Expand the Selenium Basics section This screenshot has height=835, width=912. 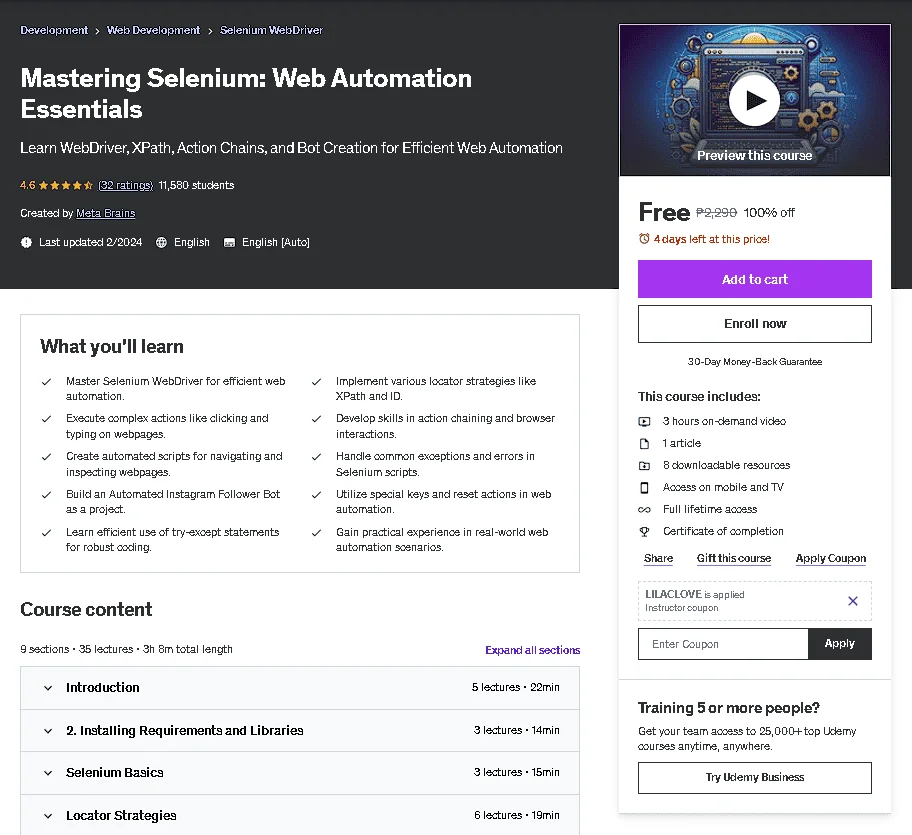(x=300, y=773)
